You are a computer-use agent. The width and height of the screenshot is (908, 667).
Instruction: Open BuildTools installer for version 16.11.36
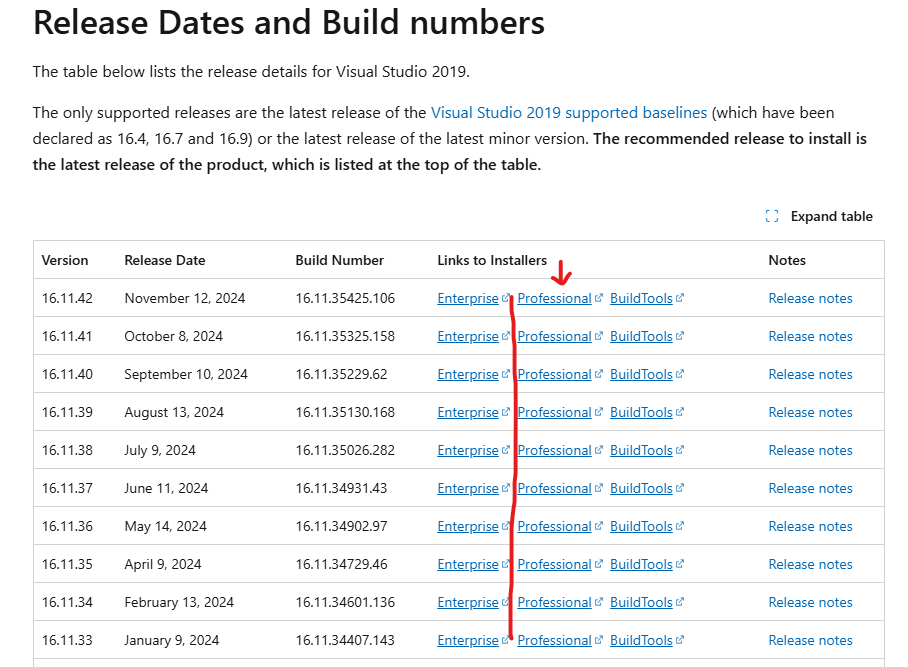point(641,526)
